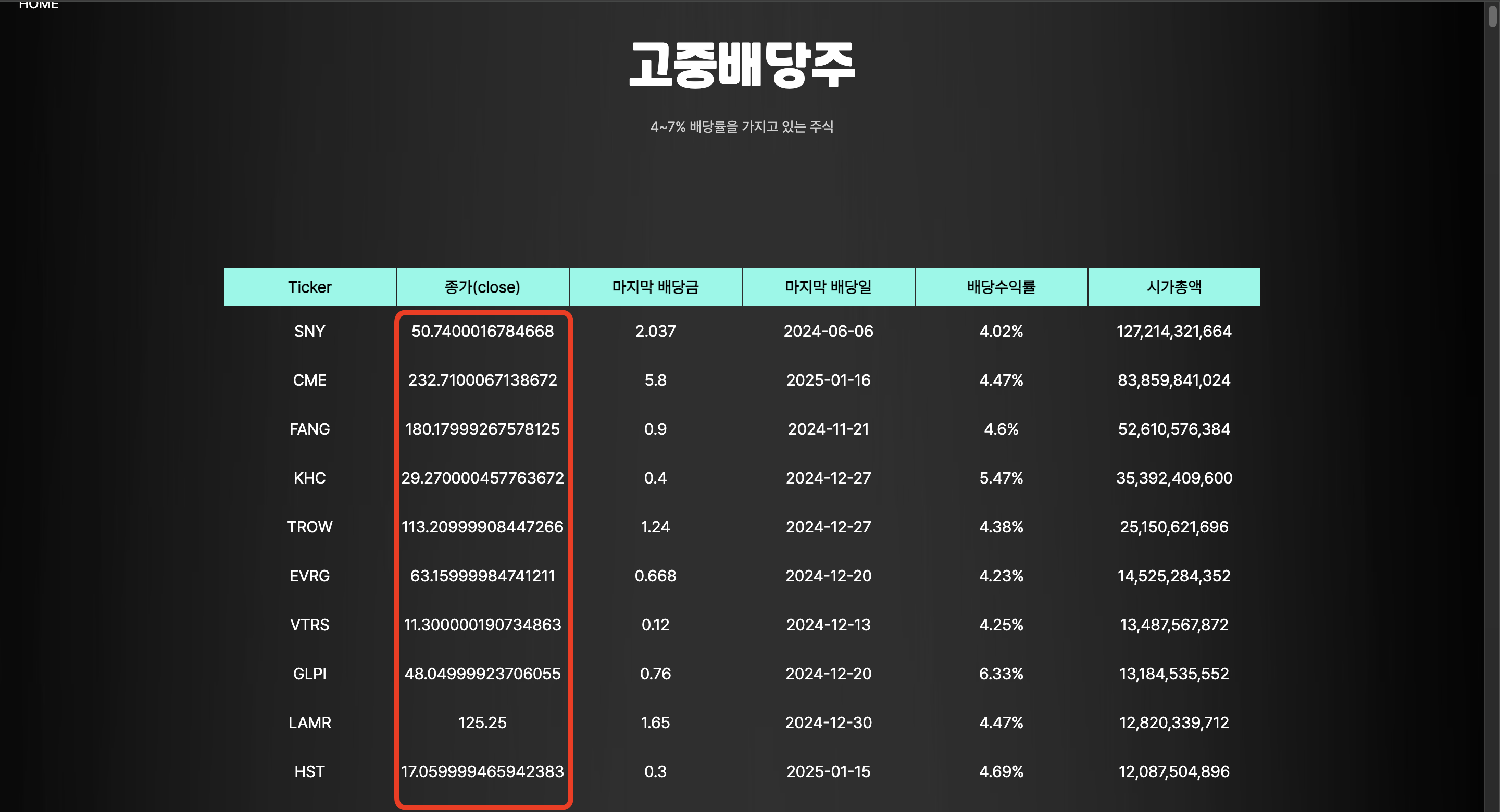The image size is (1500, 812).
Task: Click the dividend date 2024-11-21
Action: [829, 429]
